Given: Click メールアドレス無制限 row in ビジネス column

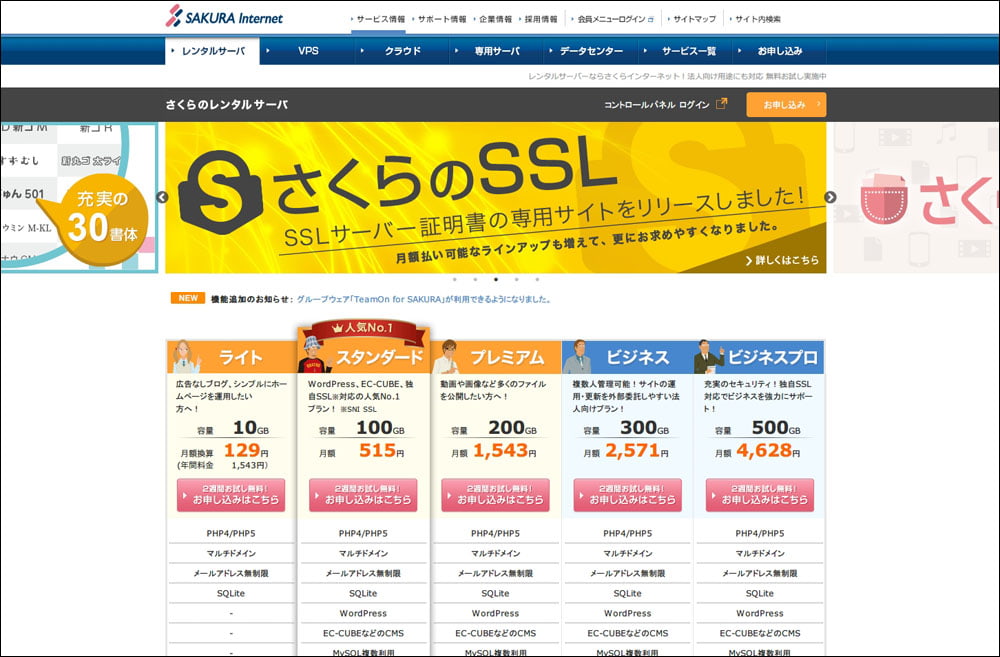Looking at the screenshot, I should [x=628, y=573].
